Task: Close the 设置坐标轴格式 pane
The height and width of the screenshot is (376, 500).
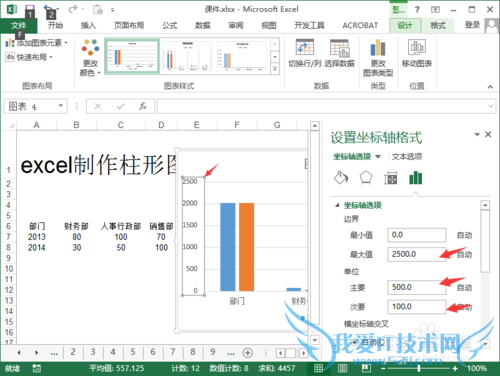Action: [488, 134]
